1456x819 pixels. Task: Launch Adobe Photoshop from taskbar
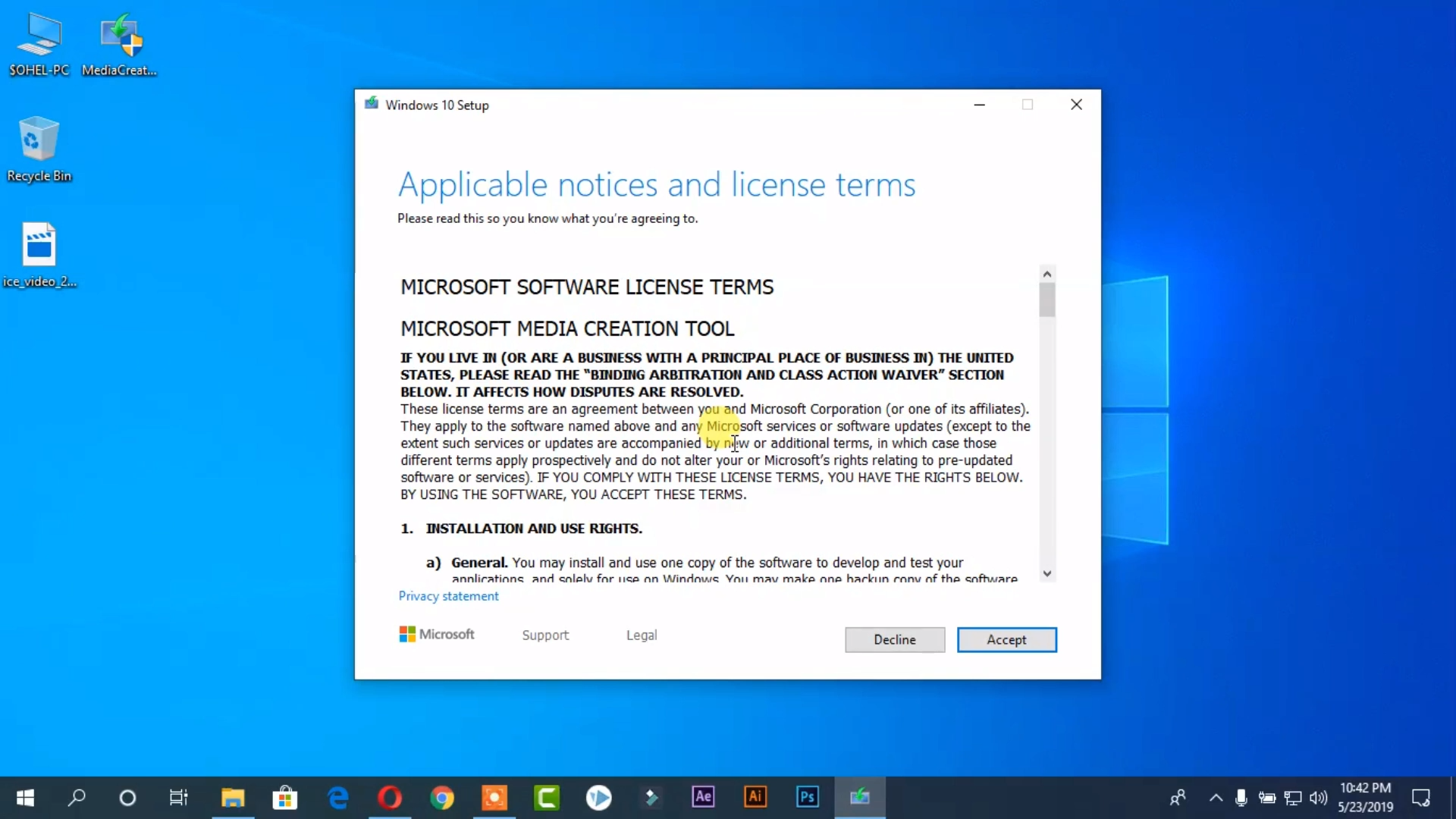[807, 797]
